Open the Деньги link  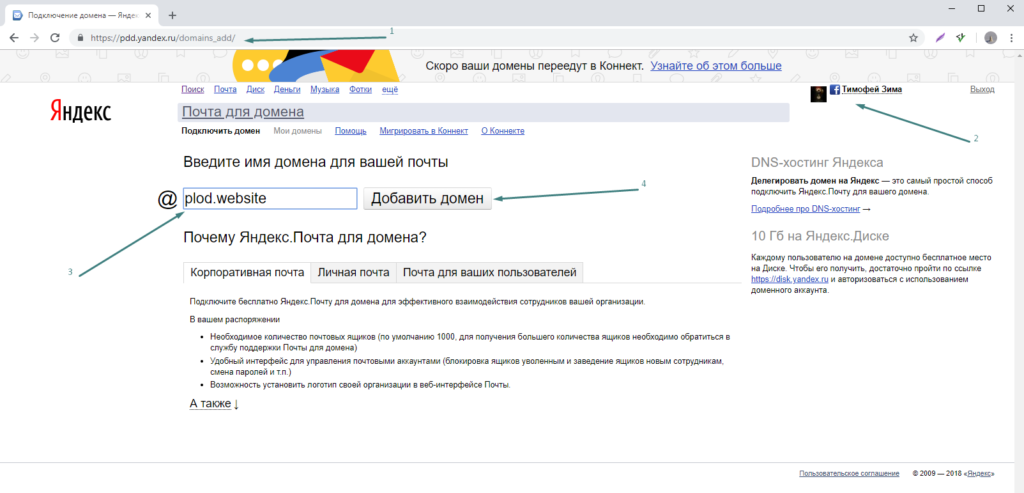pyautogui.click(x=287, y=89)
